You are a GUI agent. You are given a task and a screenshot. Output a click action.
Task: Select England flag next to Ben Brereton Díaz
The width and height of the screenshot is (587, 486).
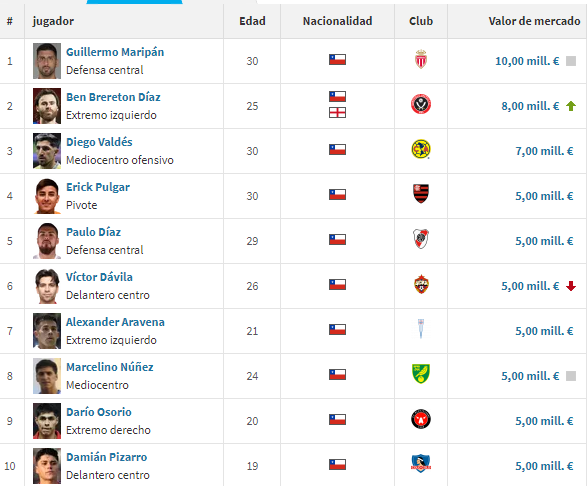pos(337,113)
